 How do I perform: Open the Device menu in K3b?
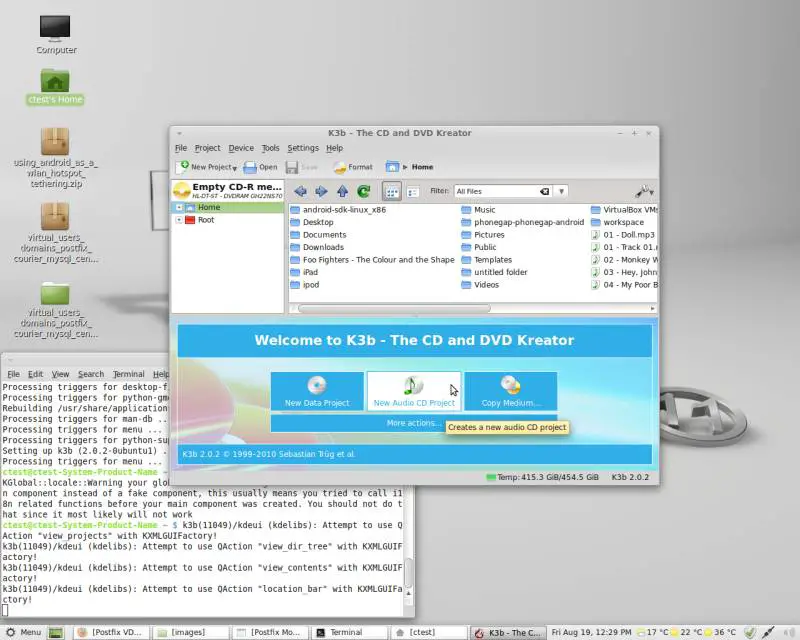tap(241, 148)
